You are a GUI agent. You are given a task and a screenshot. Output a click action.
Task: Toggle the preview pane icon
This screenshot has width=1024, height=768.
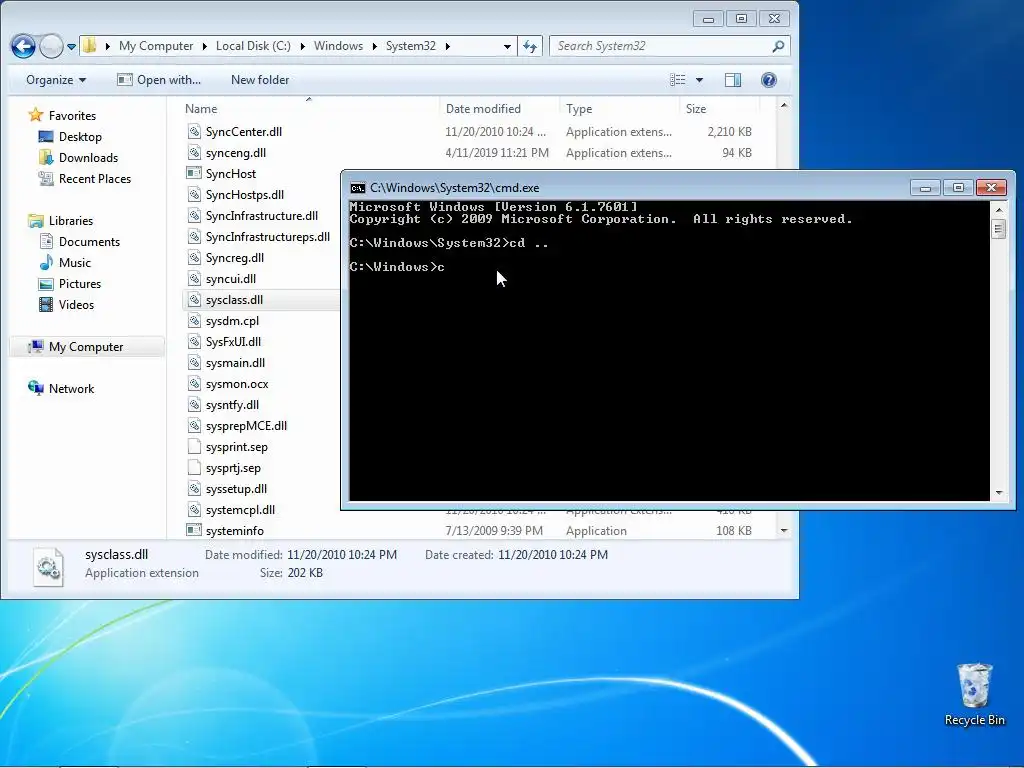(x=733, y=80)
